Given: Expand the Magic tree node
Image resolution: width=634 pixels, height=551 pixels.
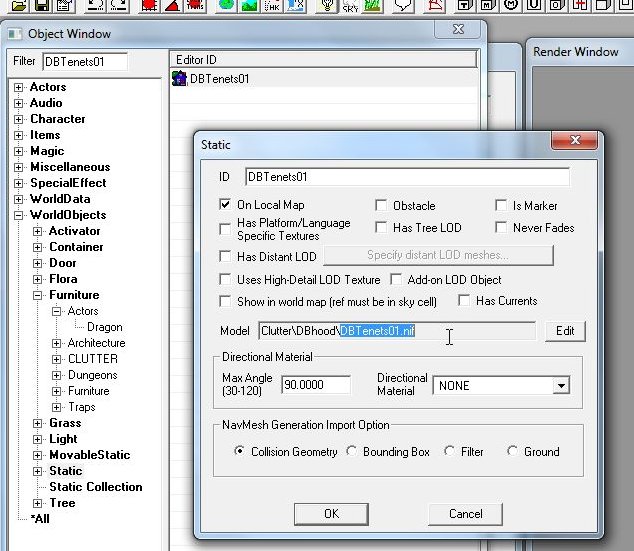Looking at the screenshot, I should [18, 151].
